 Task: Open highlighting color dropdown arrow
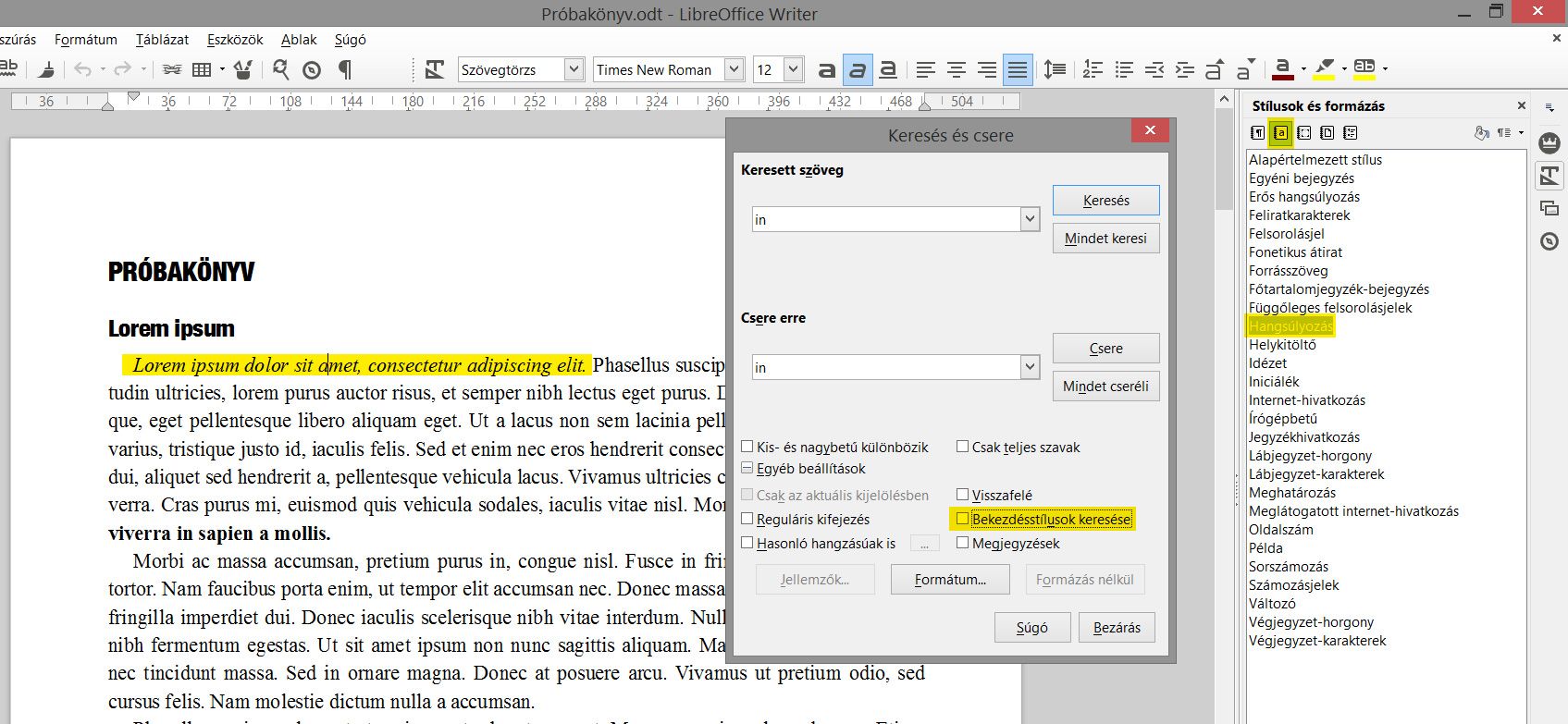click(1344, 69)
